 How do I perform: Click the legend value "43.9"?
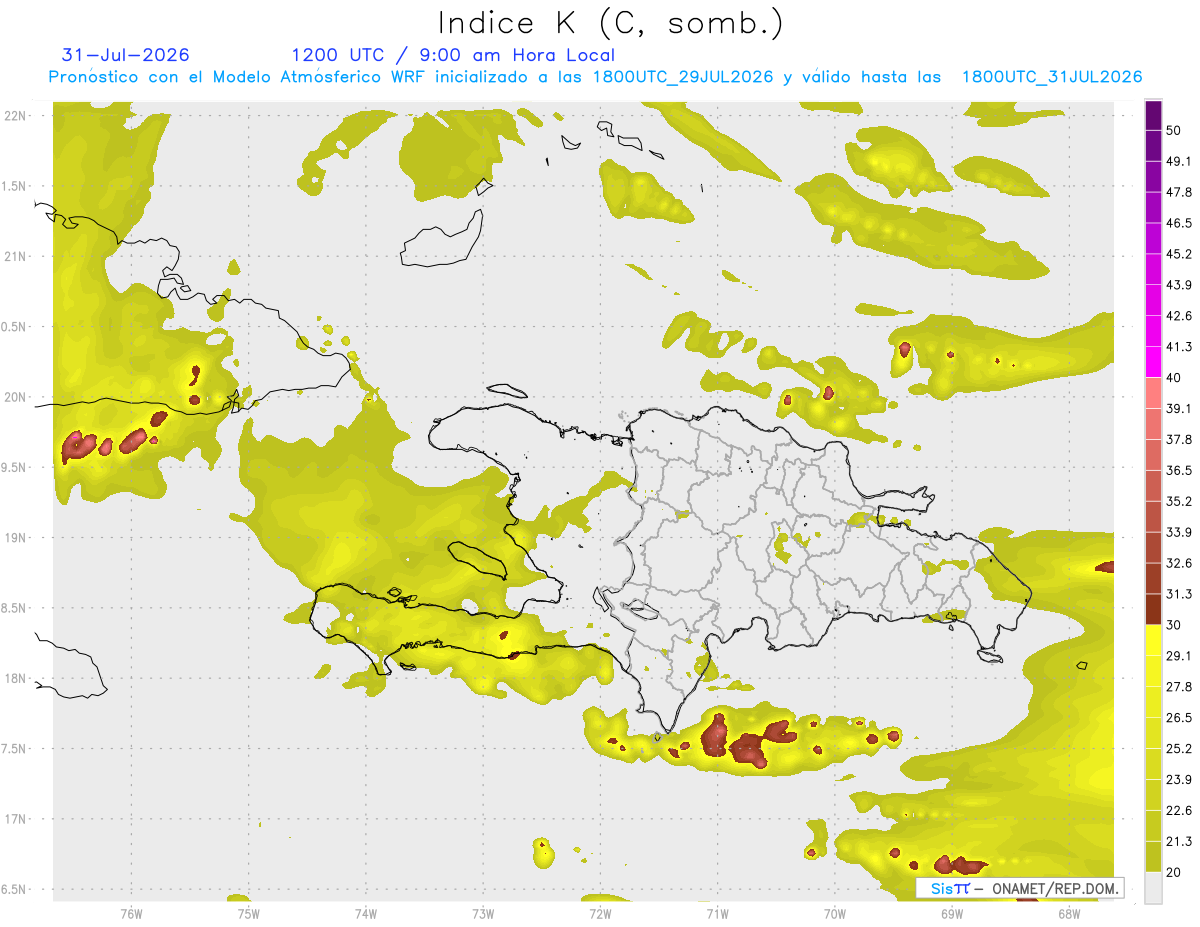tap(1179, 285)
